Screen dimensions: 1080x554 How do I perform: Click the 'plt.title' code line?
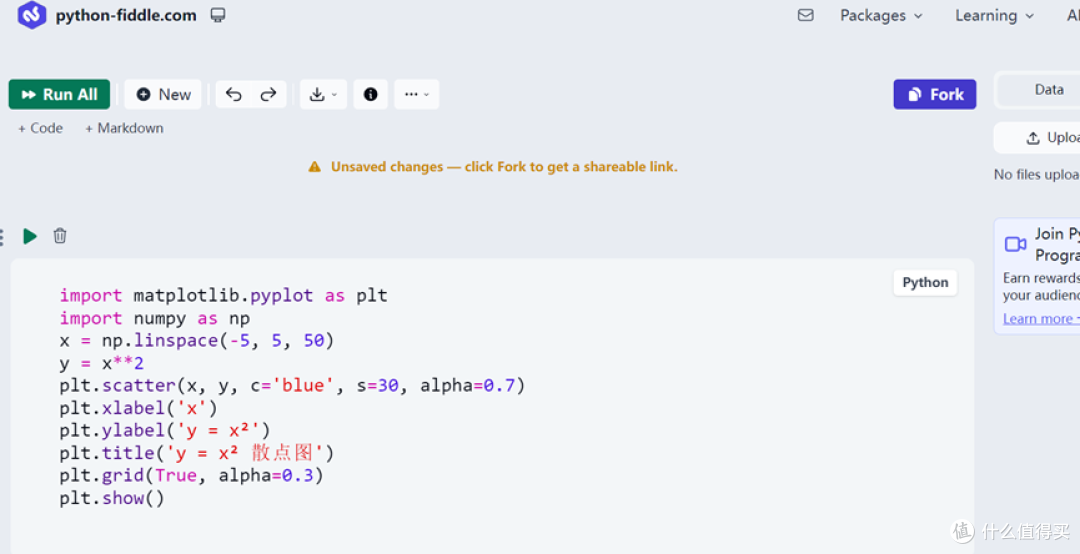[196, 453]
